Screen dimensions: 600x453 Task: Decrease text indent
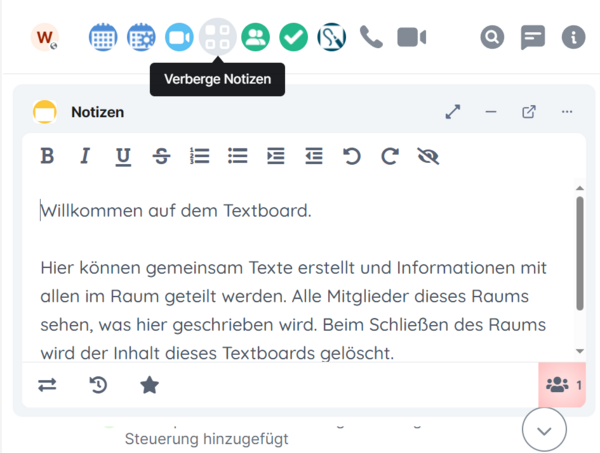314,156
